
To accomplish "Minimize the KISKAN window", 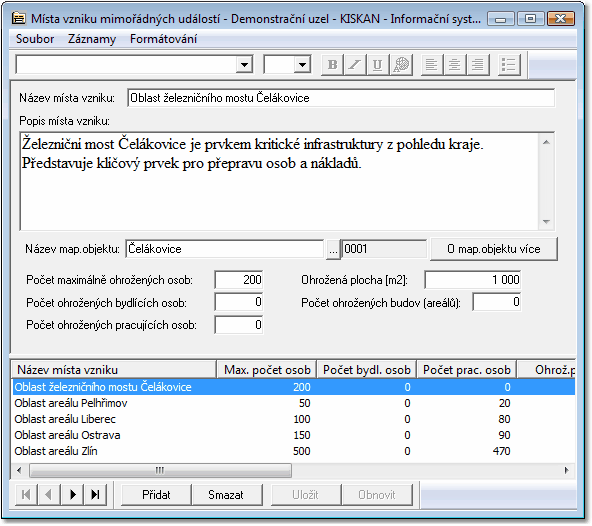I will point(501,19).
